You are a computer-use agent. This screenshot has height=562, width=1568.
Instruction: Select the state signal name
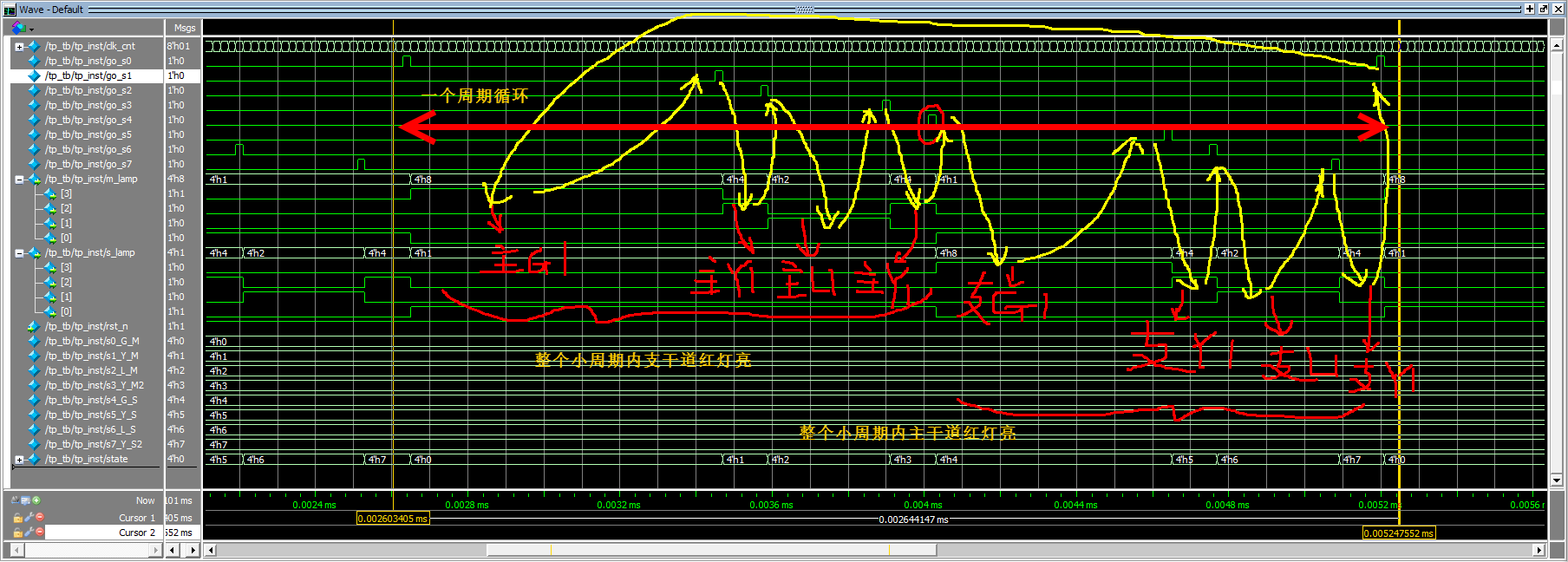tap(86, 460)
